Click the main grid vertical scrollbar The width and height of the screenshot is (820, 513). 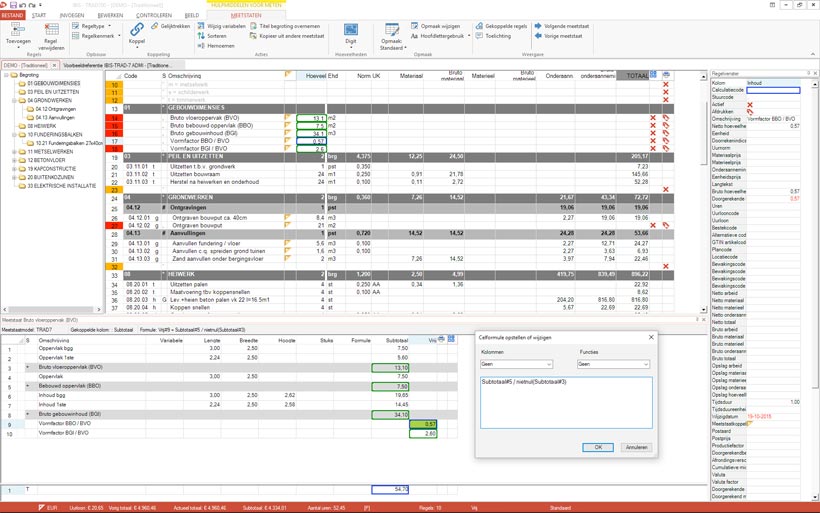coord(703,191)
